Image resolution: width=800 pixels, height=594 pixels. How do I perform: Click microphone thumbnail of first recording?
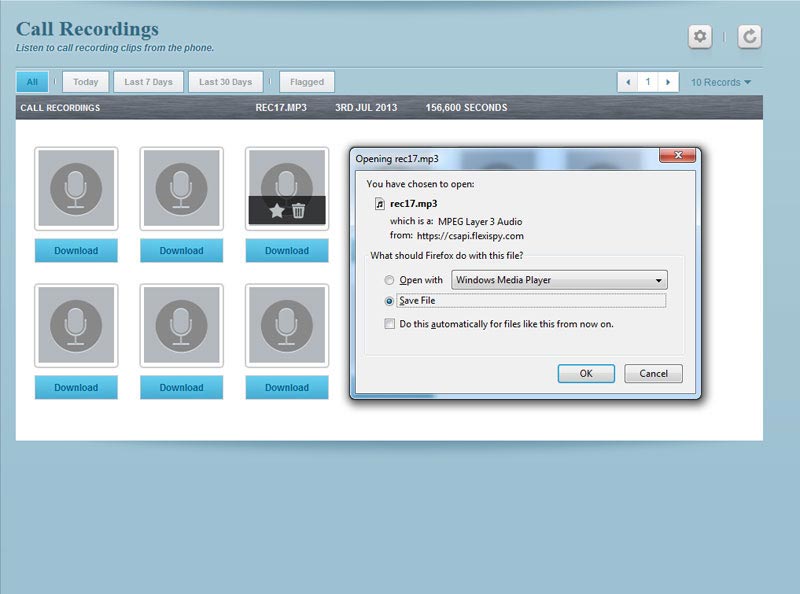click(76, 188)
